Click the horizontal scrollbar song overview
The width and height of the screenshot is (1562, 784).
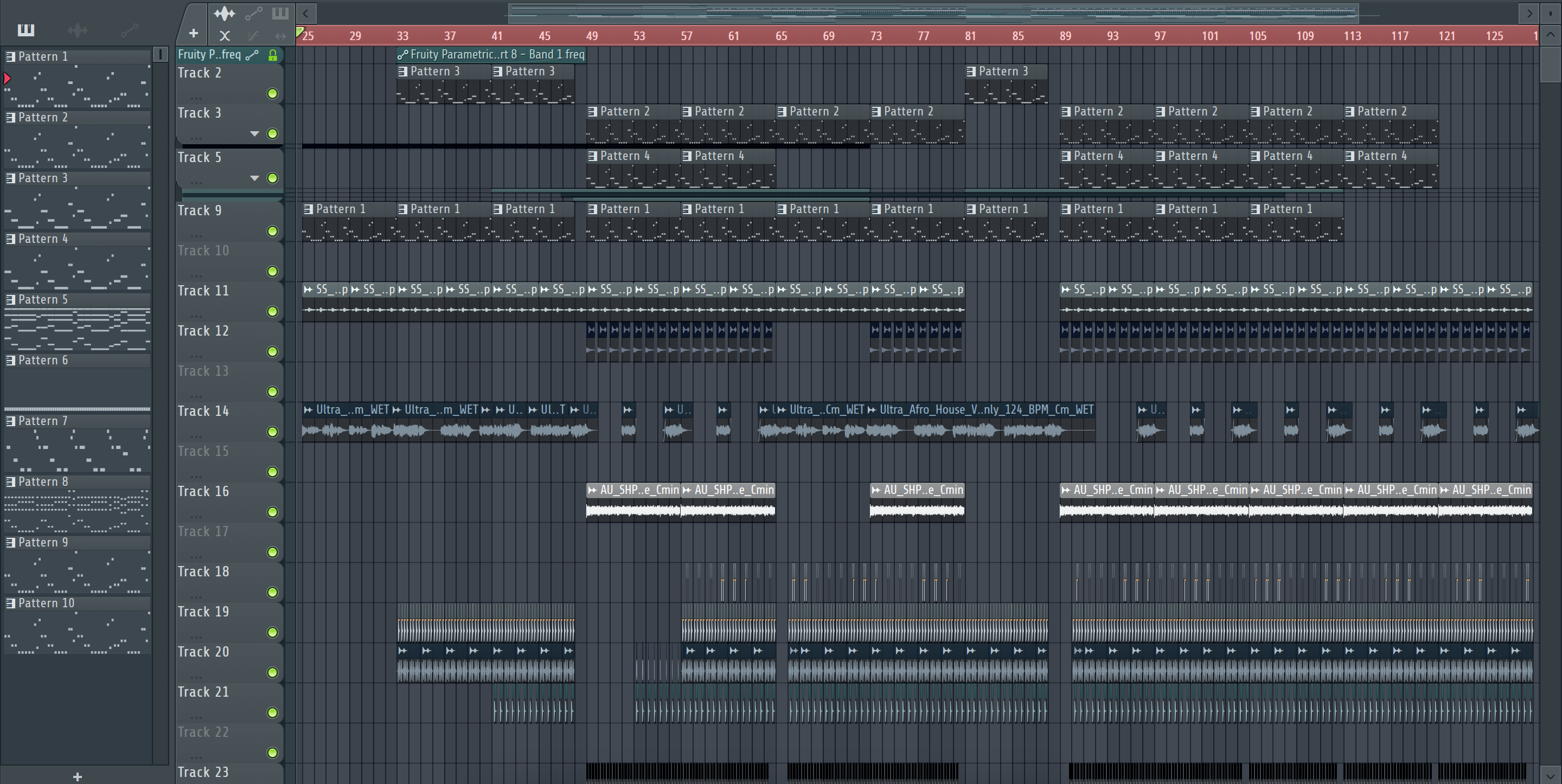933,12
